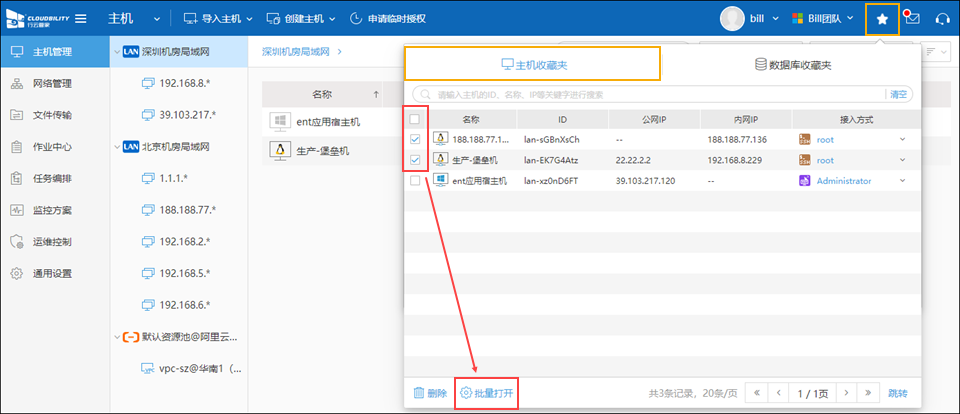The image size is (960, 414).
Task: Click the 批量打开 button
Action: 487,393
